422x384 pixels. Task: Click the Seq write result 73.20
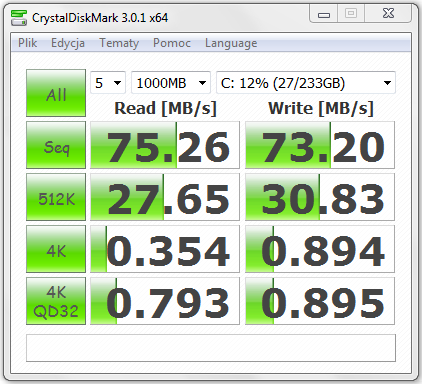[320, 145]
